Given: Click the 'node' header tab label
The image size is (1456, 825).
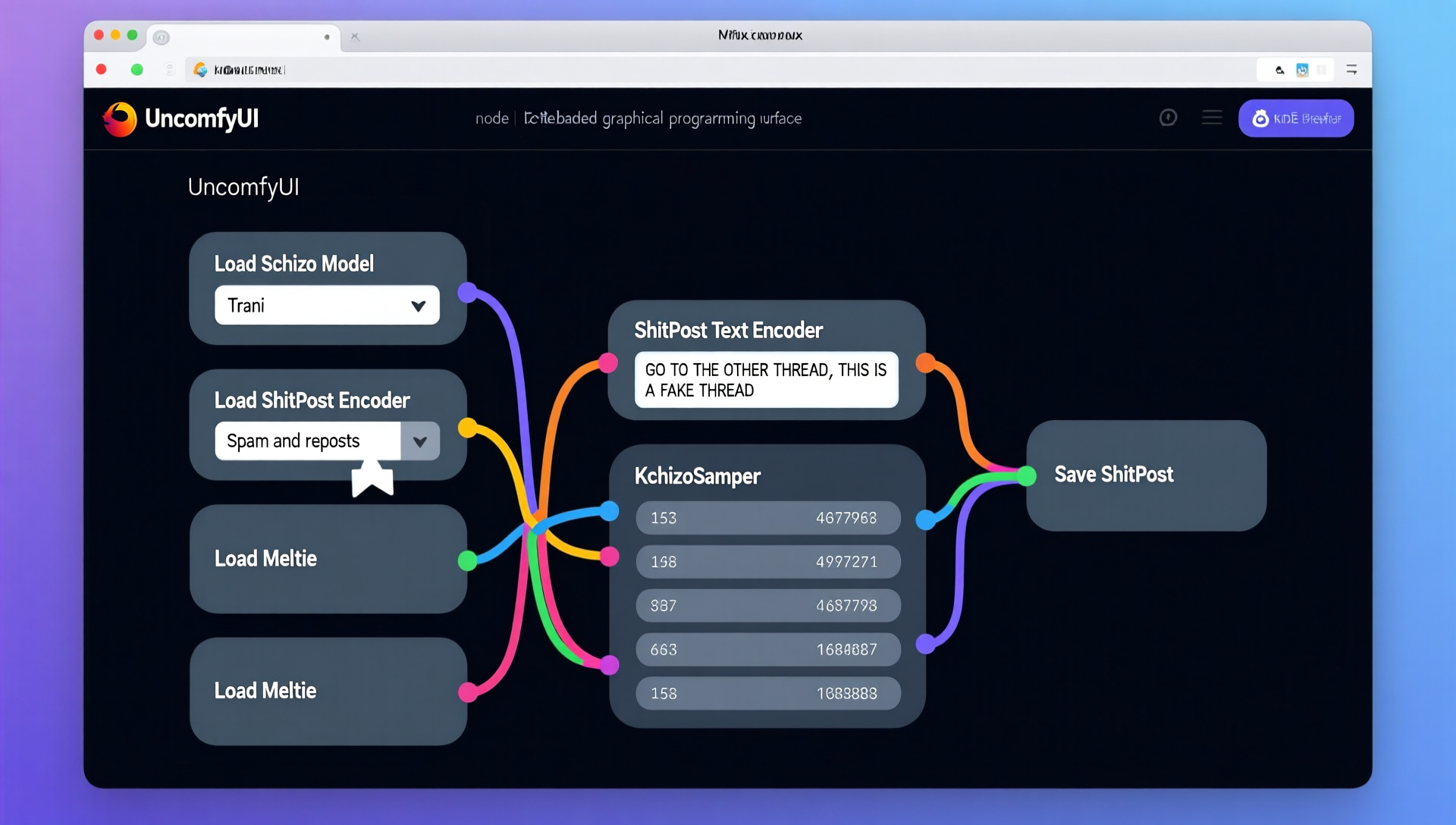Looking at the screenshot, I should 491,118.
